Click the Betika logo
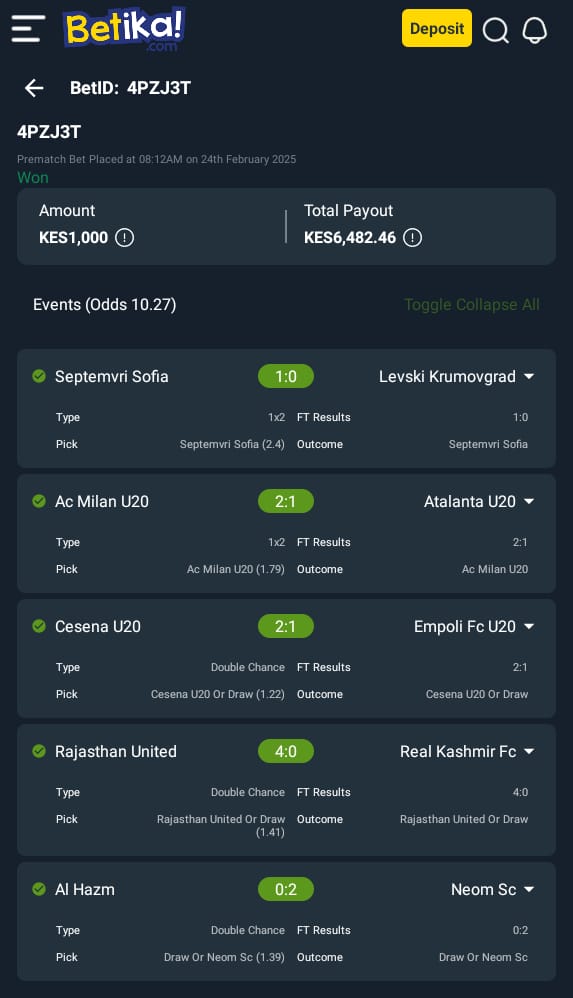 (124, 29)
